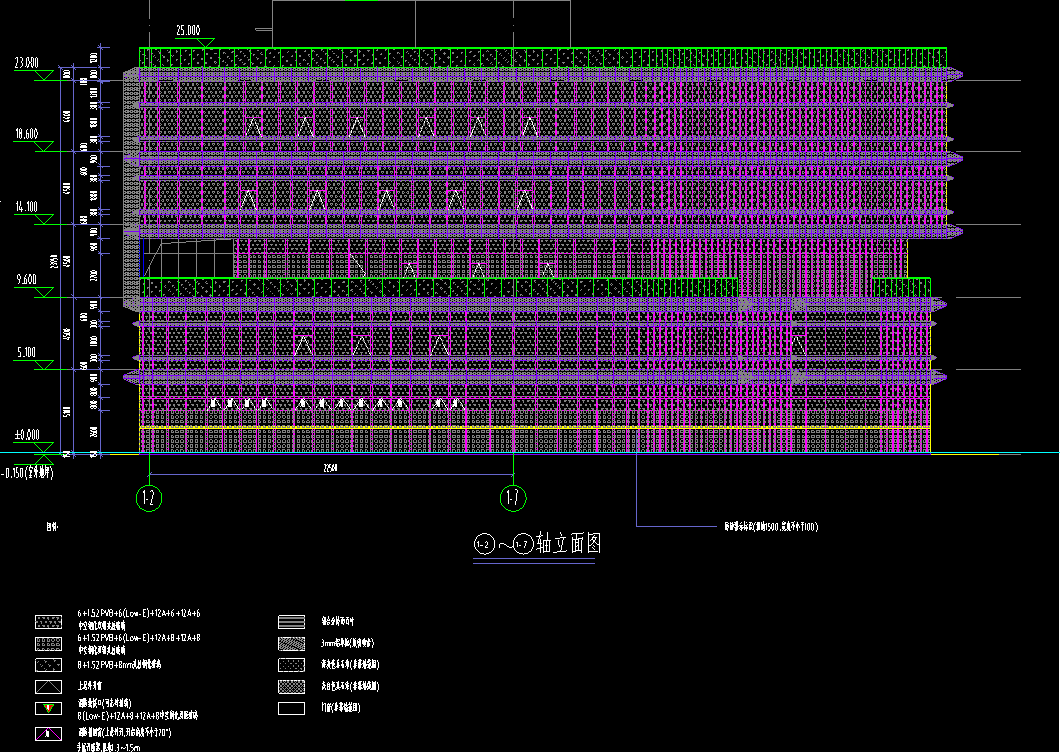Select the horizontal-lines hatch legend swatch
This screenshot has height=752, width=1060.
[292, 620]
